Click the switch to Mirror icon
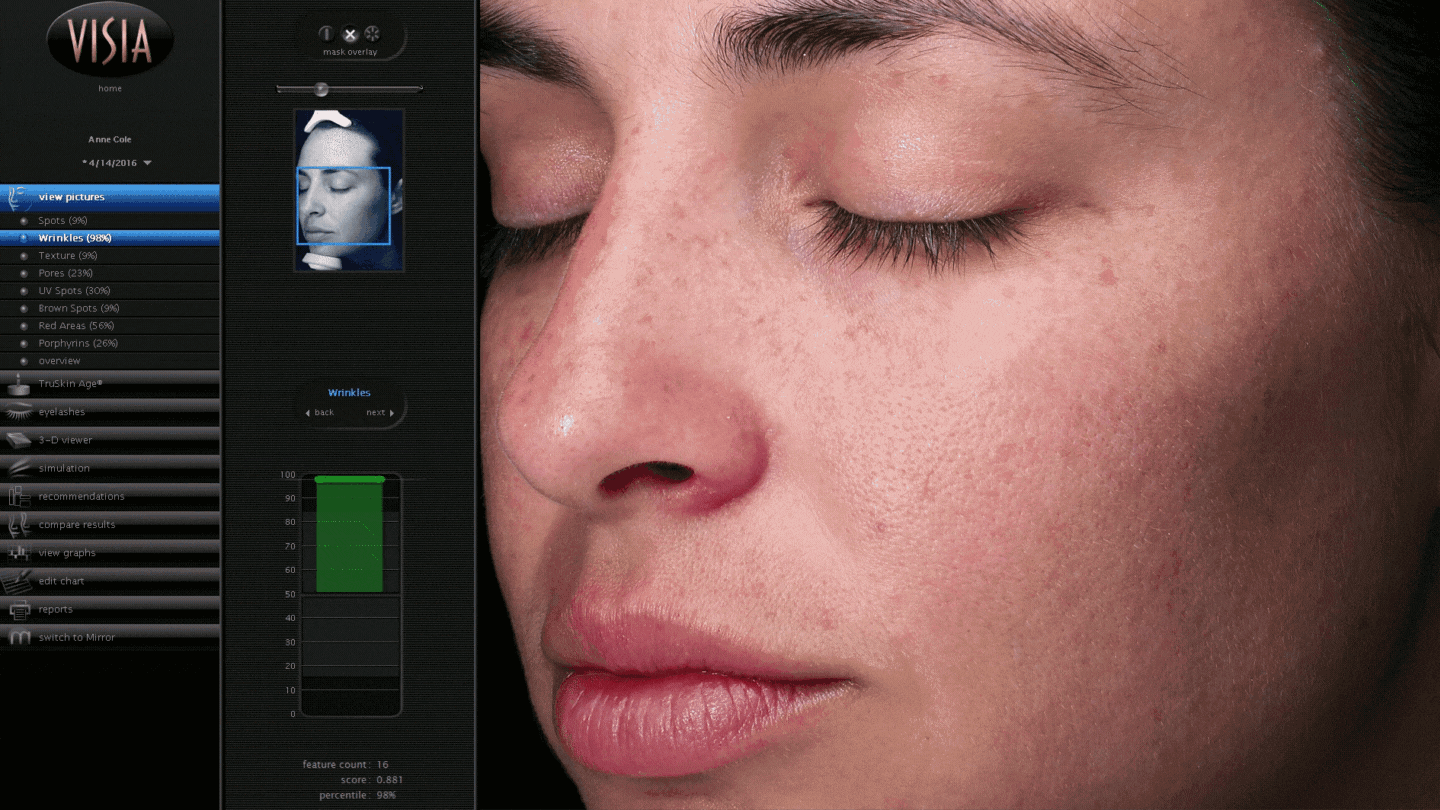Image resolution: width=1440 pixels, height=810 pixels. tap(18, 637)
